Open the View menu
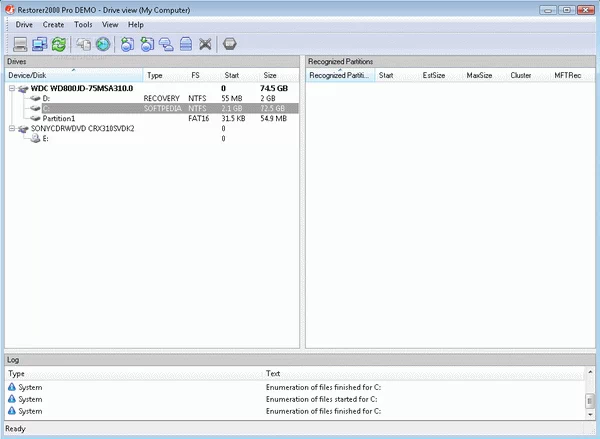Screen dimensions: 600x439 [x=110, y=24]
